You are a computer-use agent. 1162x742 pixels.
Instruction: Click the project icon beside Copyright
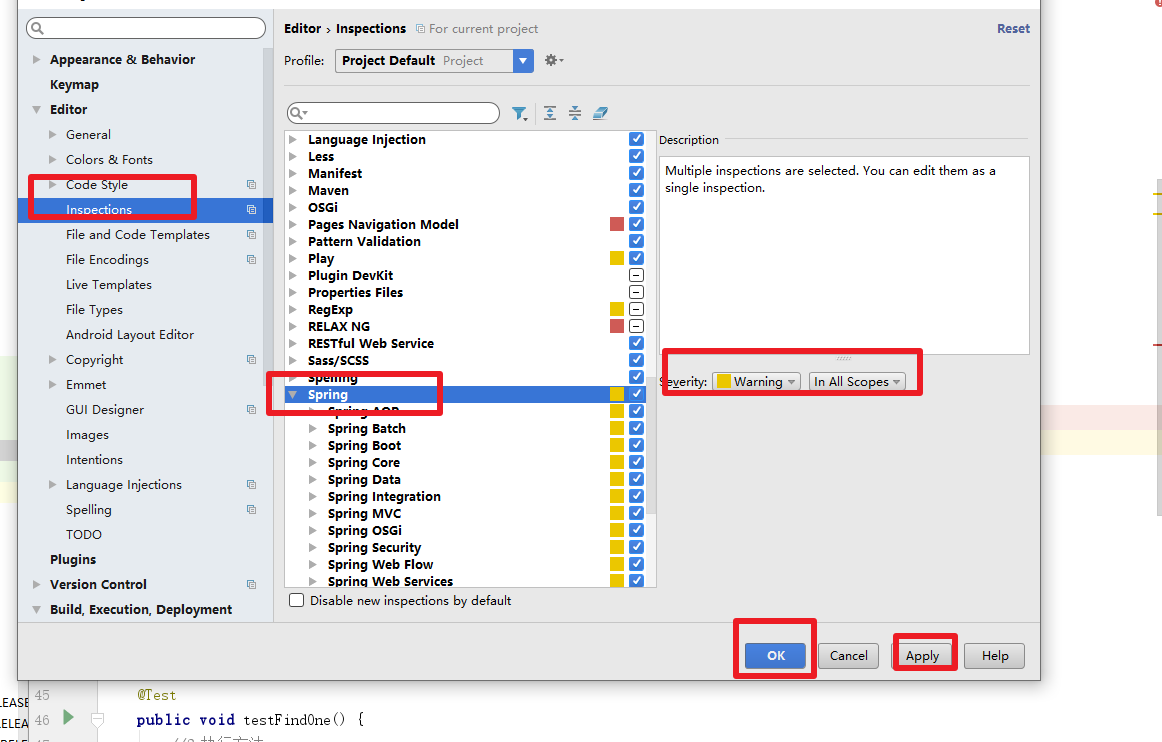tap(251, 360)
